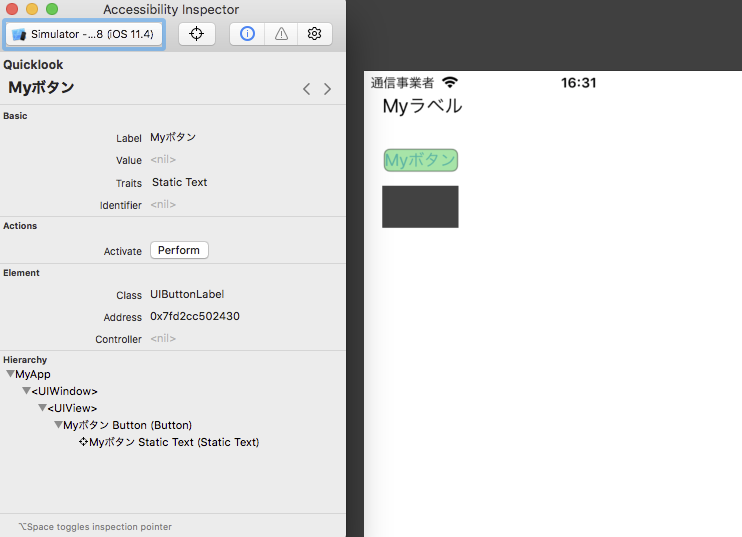Collapse the Myボタン Button tree node
This screenshot has height=537, width=742.
[58, 425]
